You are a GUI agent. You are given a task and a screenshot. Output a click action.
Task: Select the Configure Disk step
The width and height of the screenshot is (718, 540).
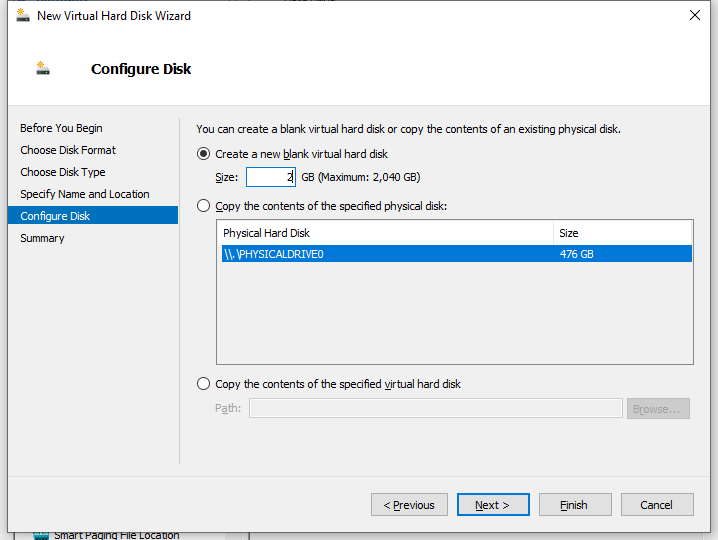[x=93, y=215]
